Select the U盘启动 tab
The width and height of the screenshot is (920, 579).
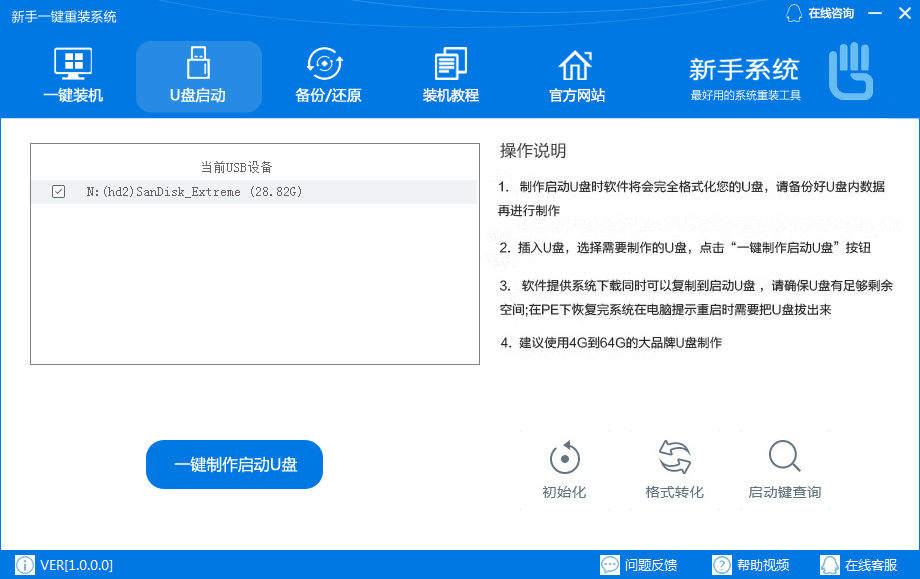[198, 76]
